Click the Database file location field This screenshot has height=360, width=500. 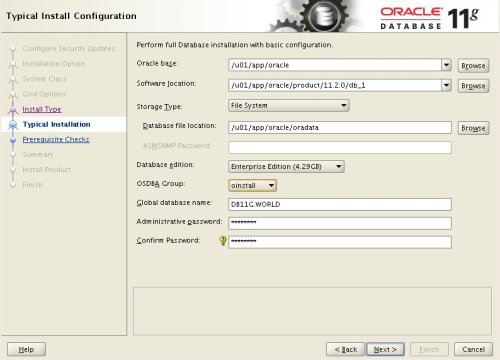(340, 128)
